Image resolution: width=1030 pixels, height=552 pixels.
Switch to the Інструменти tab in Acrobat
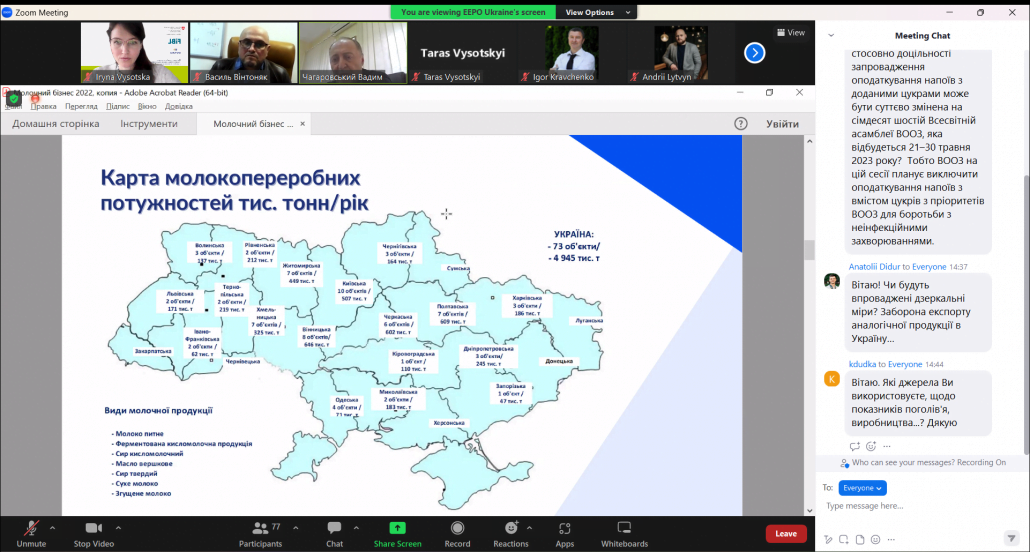[x=149, y=124]
